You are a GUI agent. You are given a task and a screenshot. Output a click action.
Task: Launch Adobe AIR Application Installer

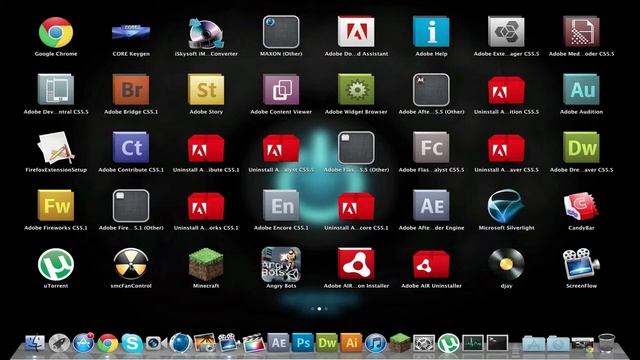tap(356, 264)
